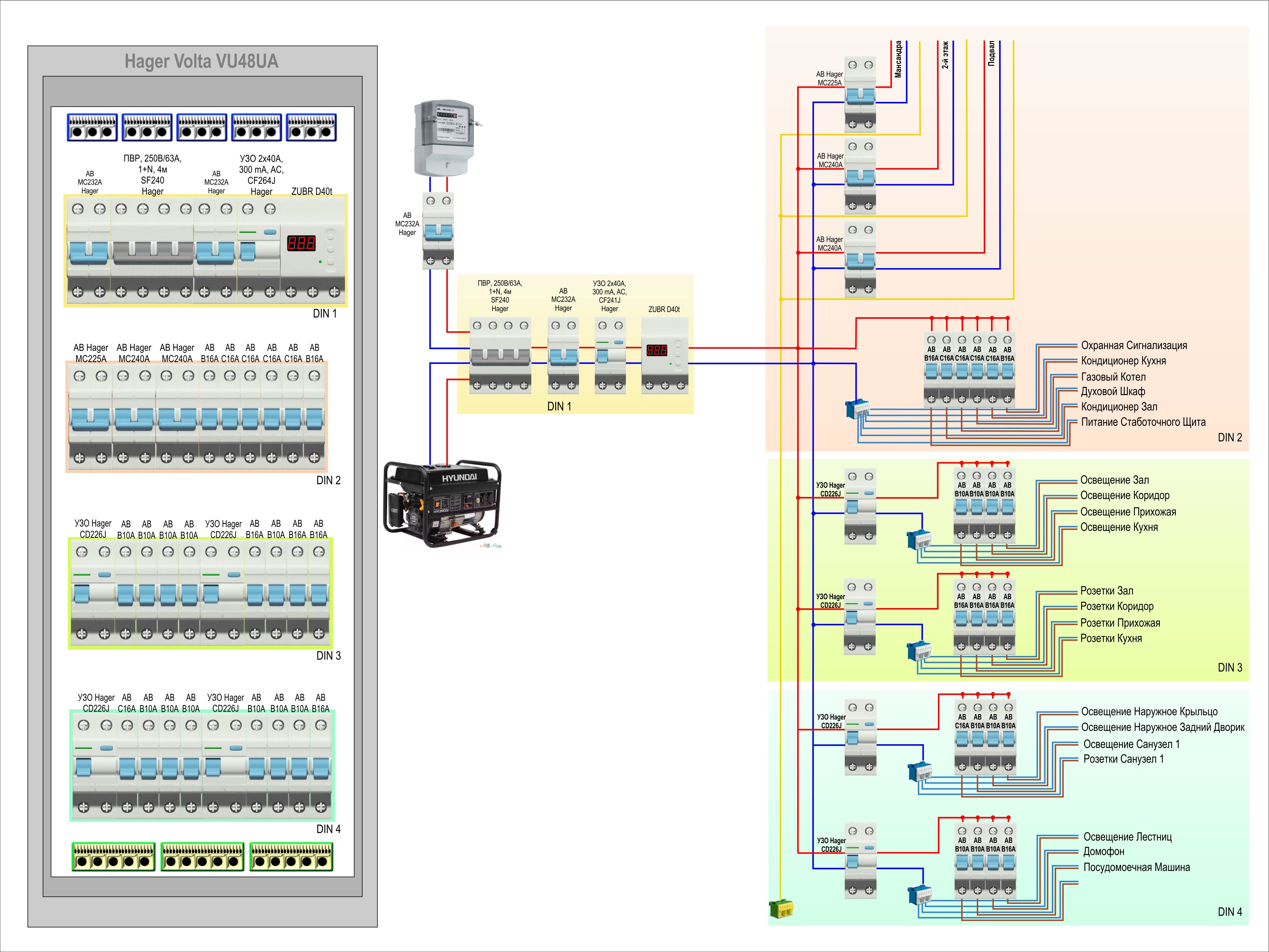This screenshot has height=952, width=1269.
Task: Click the CF264J RCD in the cabinet
Action: [x=259, y=250]
